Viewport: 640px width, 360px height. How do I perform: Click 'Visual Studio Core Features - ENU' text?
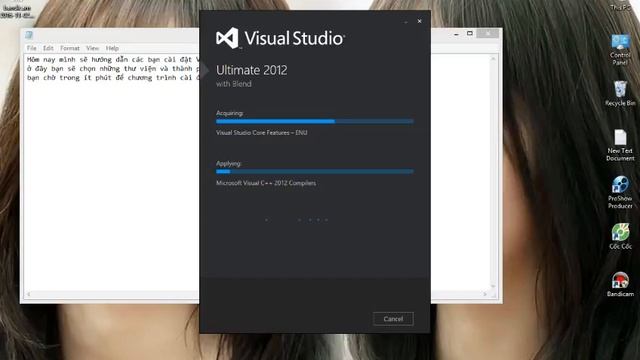click(x=262, y=133)
